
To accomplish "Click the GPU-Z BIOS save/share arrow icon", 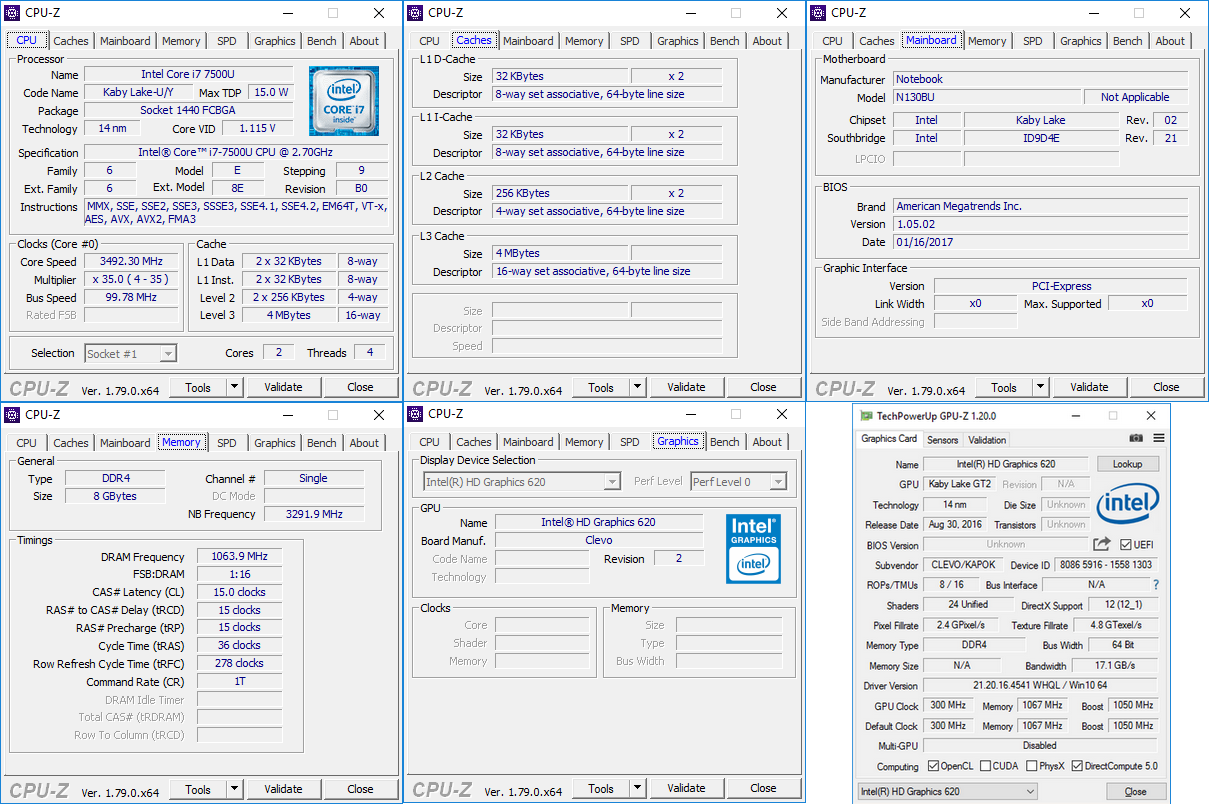I will (x=1101, y=544).
